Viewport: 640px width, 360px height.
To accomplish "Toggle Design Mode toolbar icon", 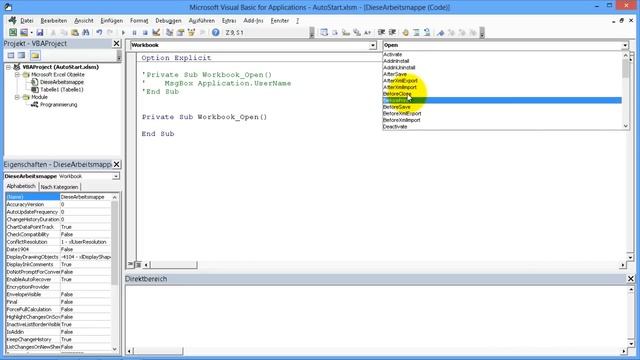I will (156, 33).
